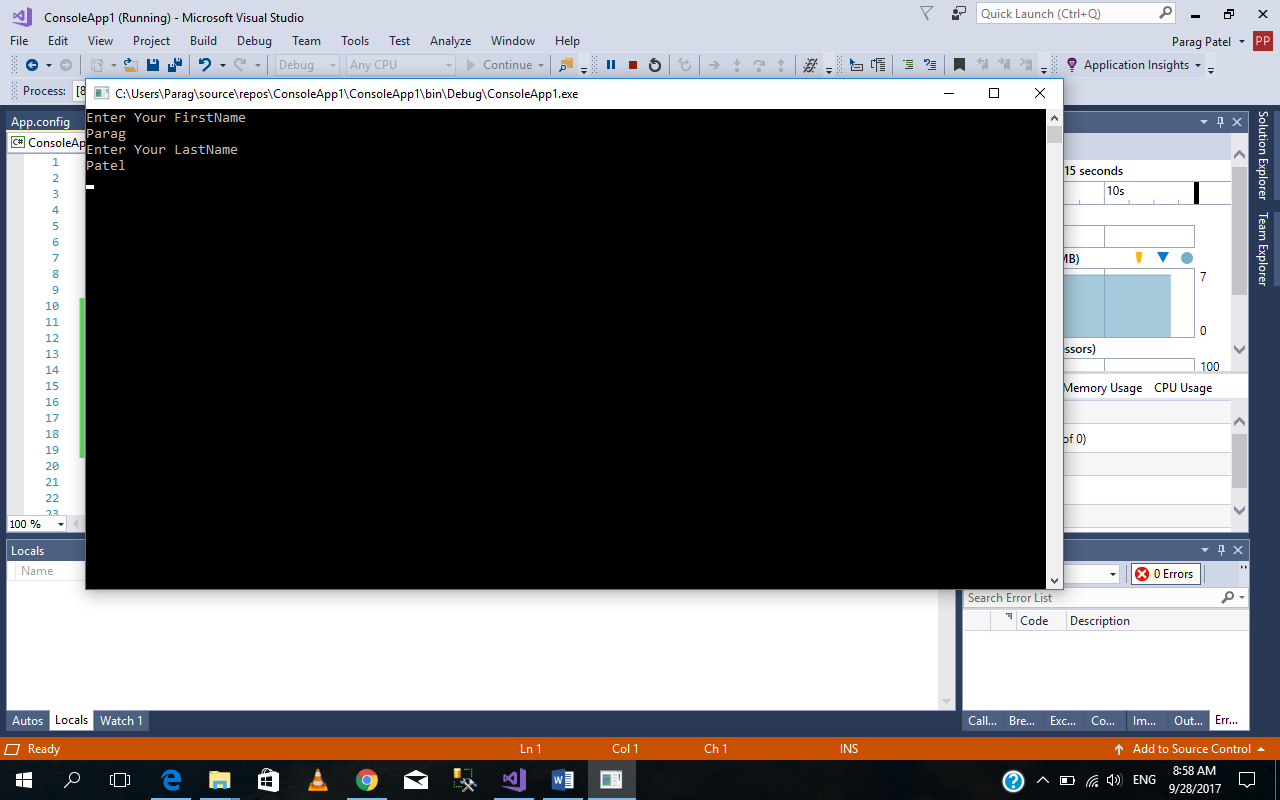
Task: Toggle a bookmark using the toolbar icon
Action: 959,65
